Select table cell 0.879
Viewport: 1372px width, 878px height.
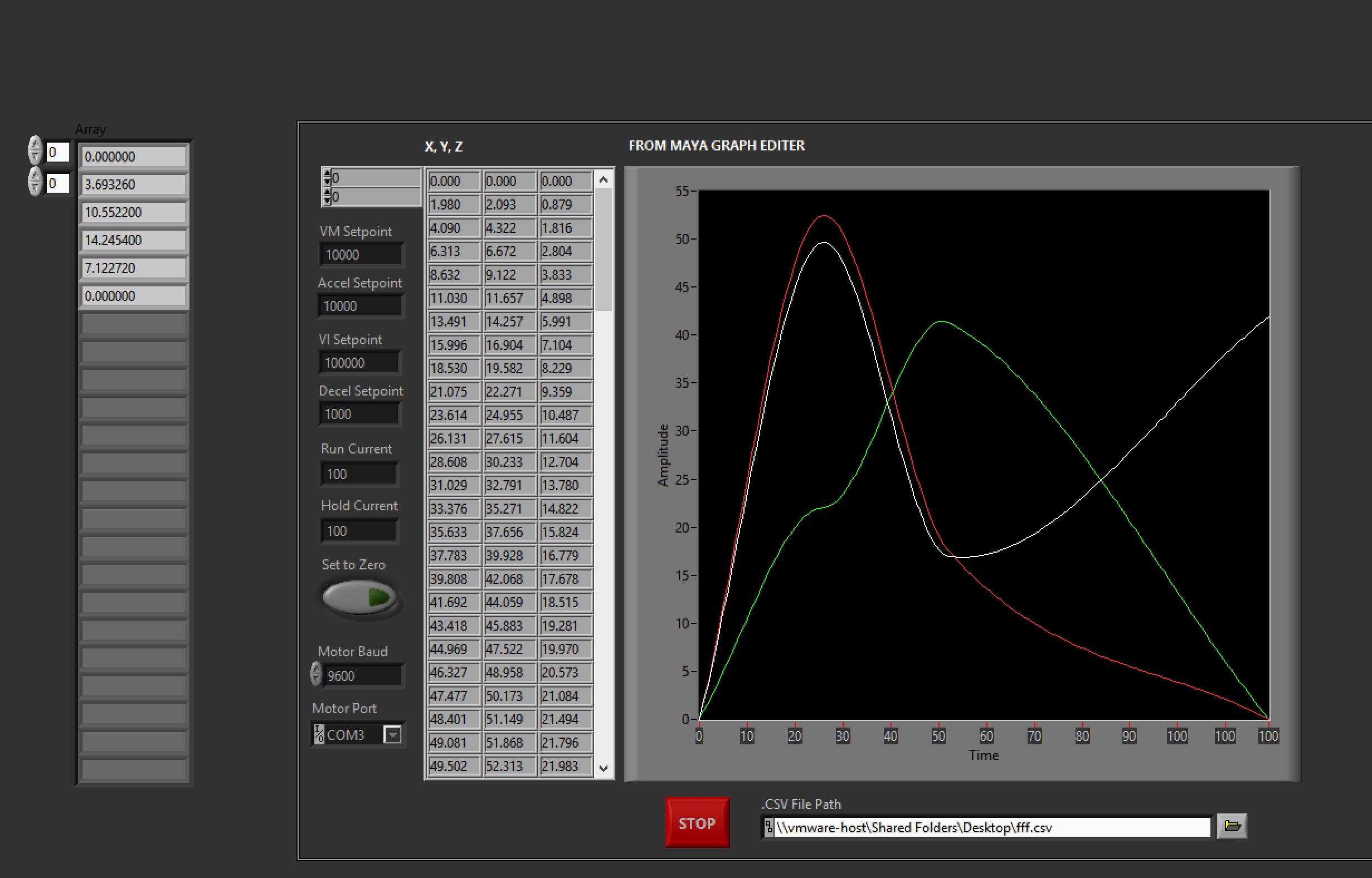566,204
